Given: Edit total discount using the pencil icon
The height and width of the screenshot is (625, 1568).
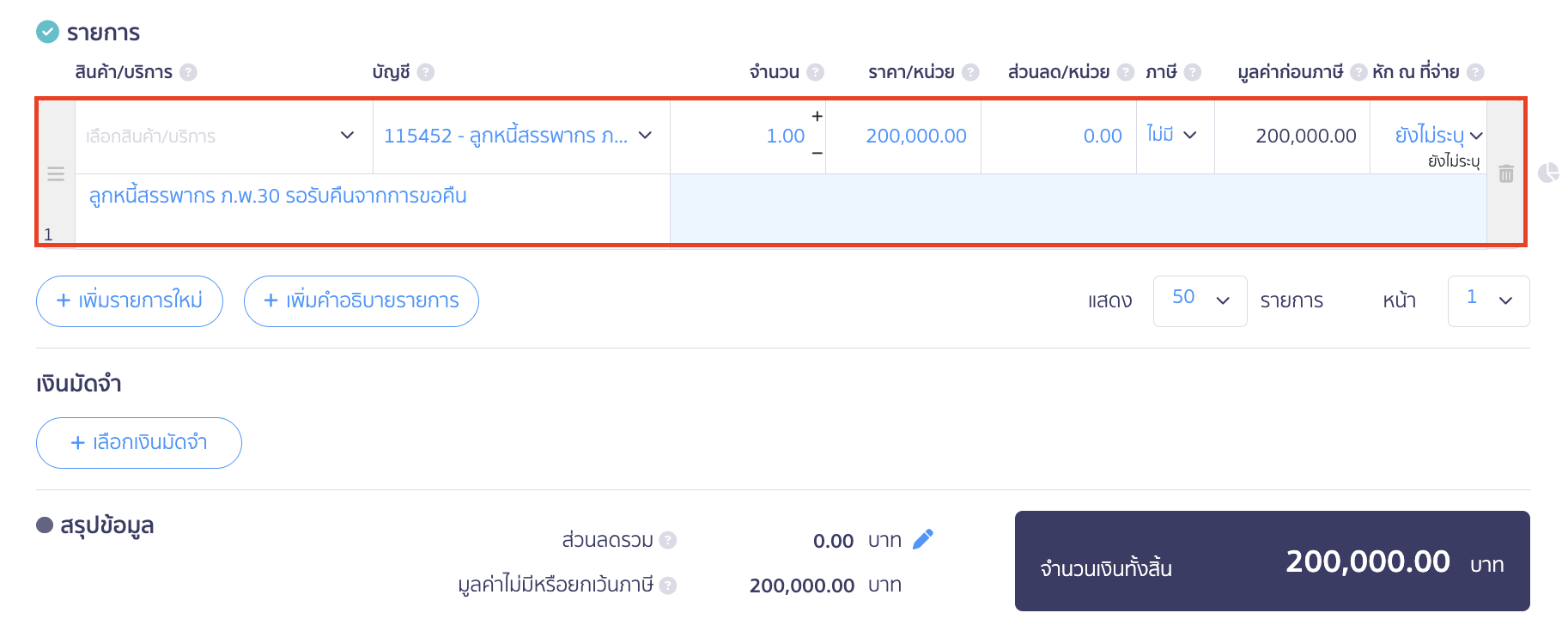Looking at the screenshot, I should click(x=922, y=540).
